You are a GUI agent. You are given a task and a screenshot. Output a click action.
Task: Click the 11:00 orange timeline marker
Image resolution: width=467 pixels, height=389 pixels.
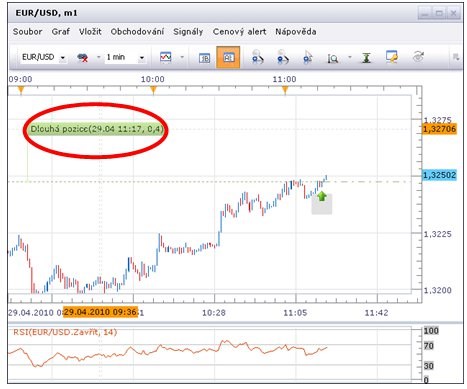pos(285,90)
